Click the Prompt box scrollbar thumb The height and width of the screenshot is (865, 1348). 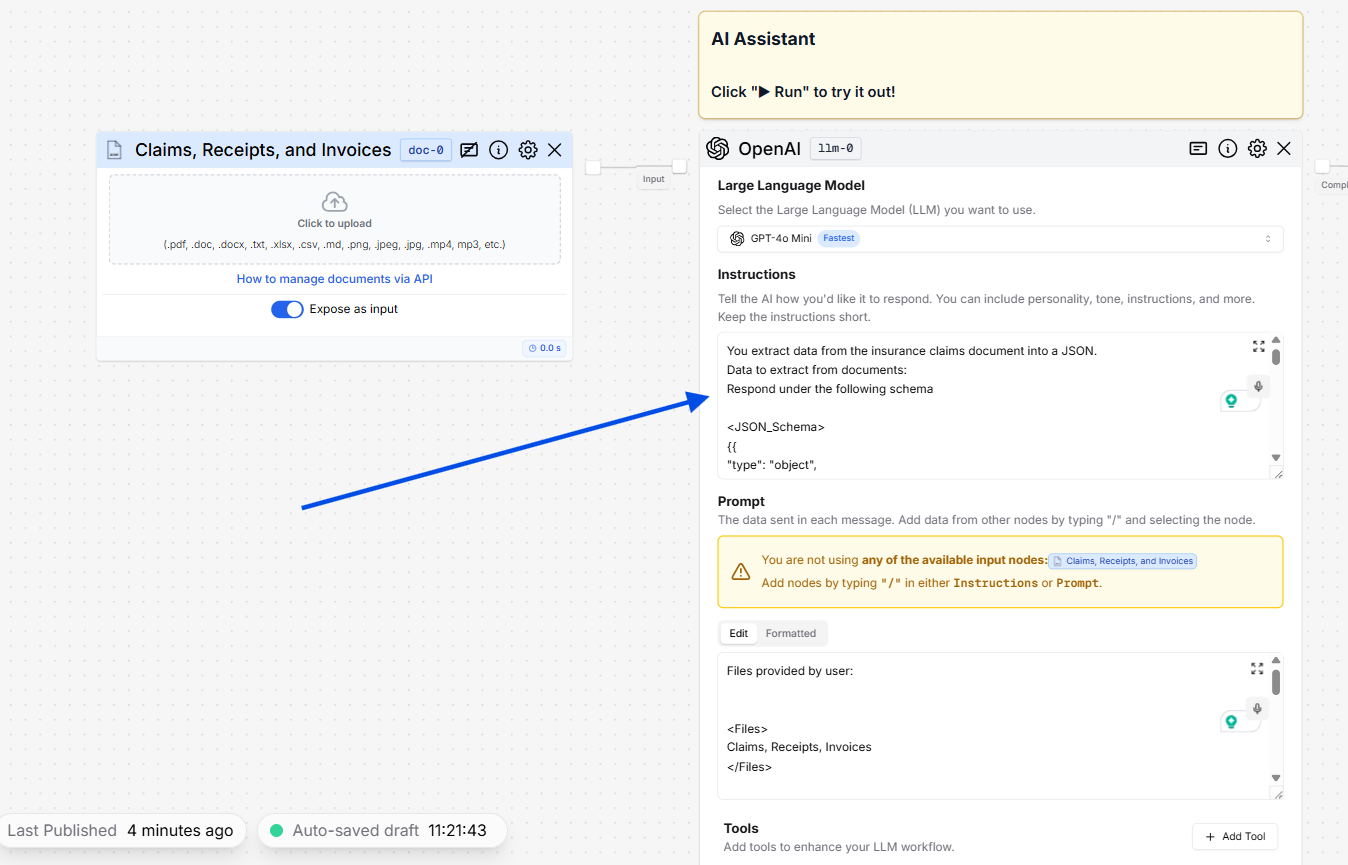[1276, 682]
